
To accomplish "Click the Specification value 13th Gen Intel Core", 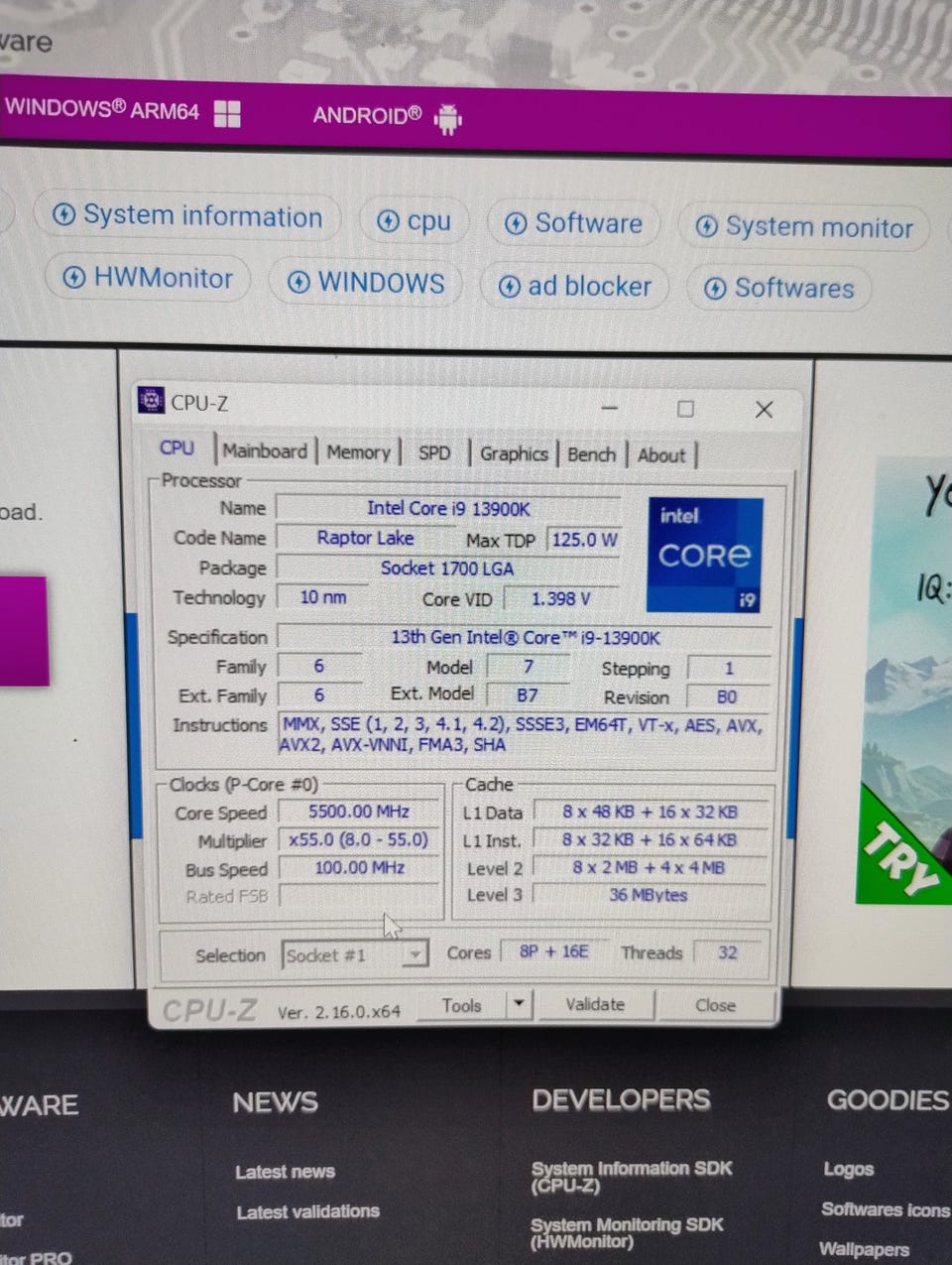I will pos(525,637).
